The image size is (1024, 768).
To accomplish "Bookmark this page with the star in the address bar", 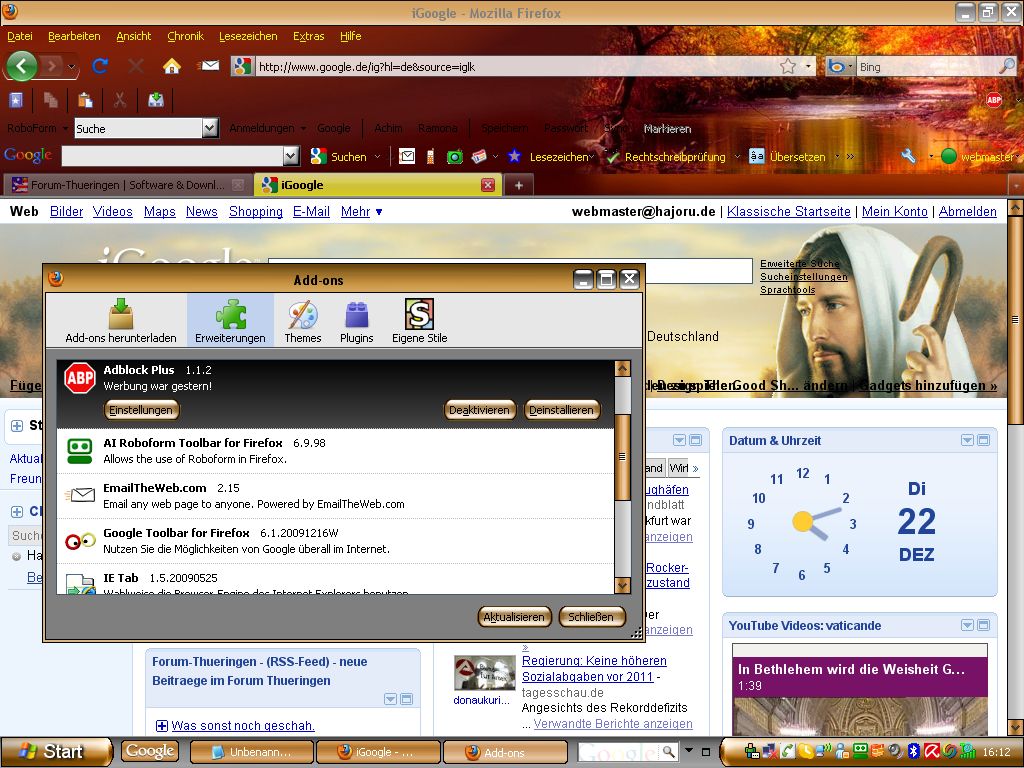I will 788,66.
